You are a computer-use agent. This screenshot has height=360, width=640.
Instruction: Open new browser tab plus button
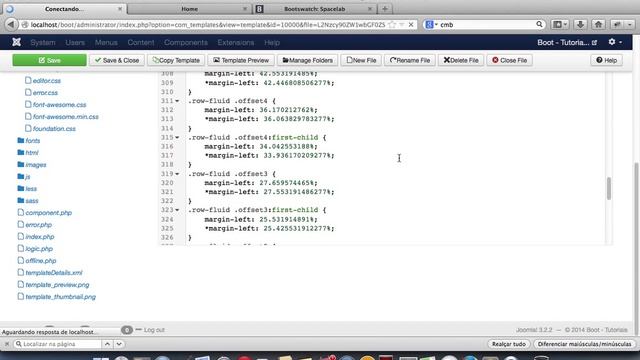point(384,9)
